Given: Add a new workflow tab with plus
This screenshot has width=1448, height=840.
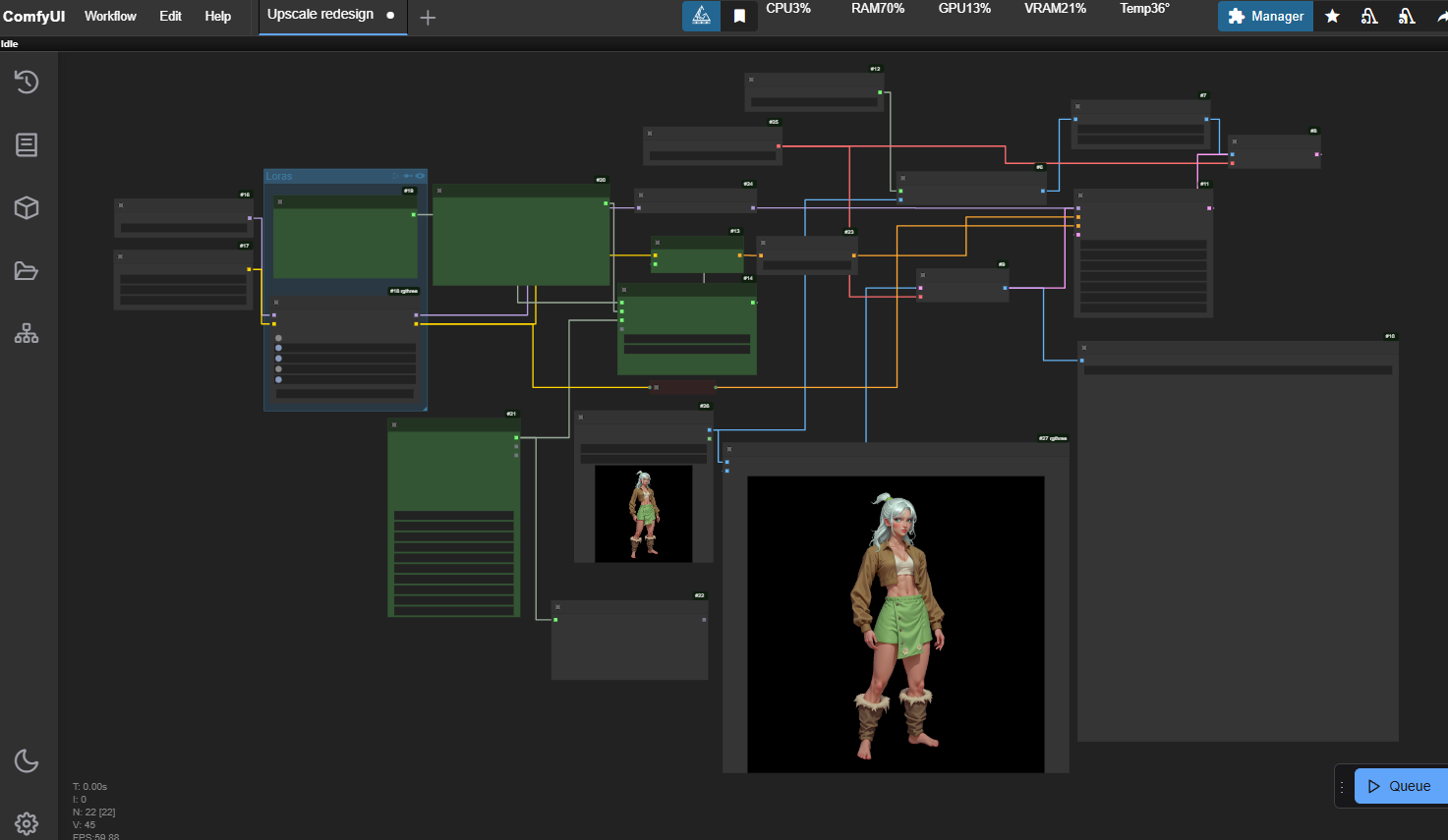Looking at the screenshot, I should [428, 17].
